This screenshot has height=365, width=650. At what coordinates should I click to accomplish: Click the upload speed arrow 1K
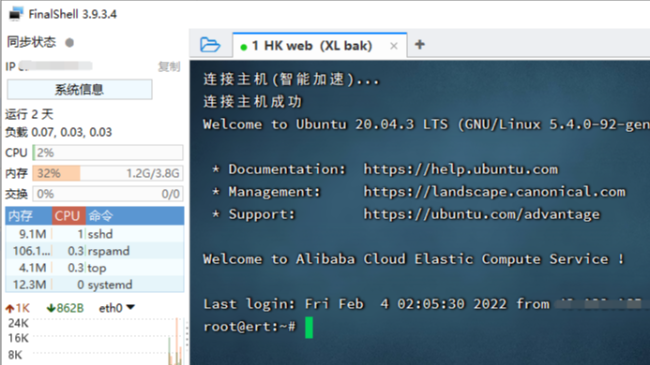click(x=17, y=308)
